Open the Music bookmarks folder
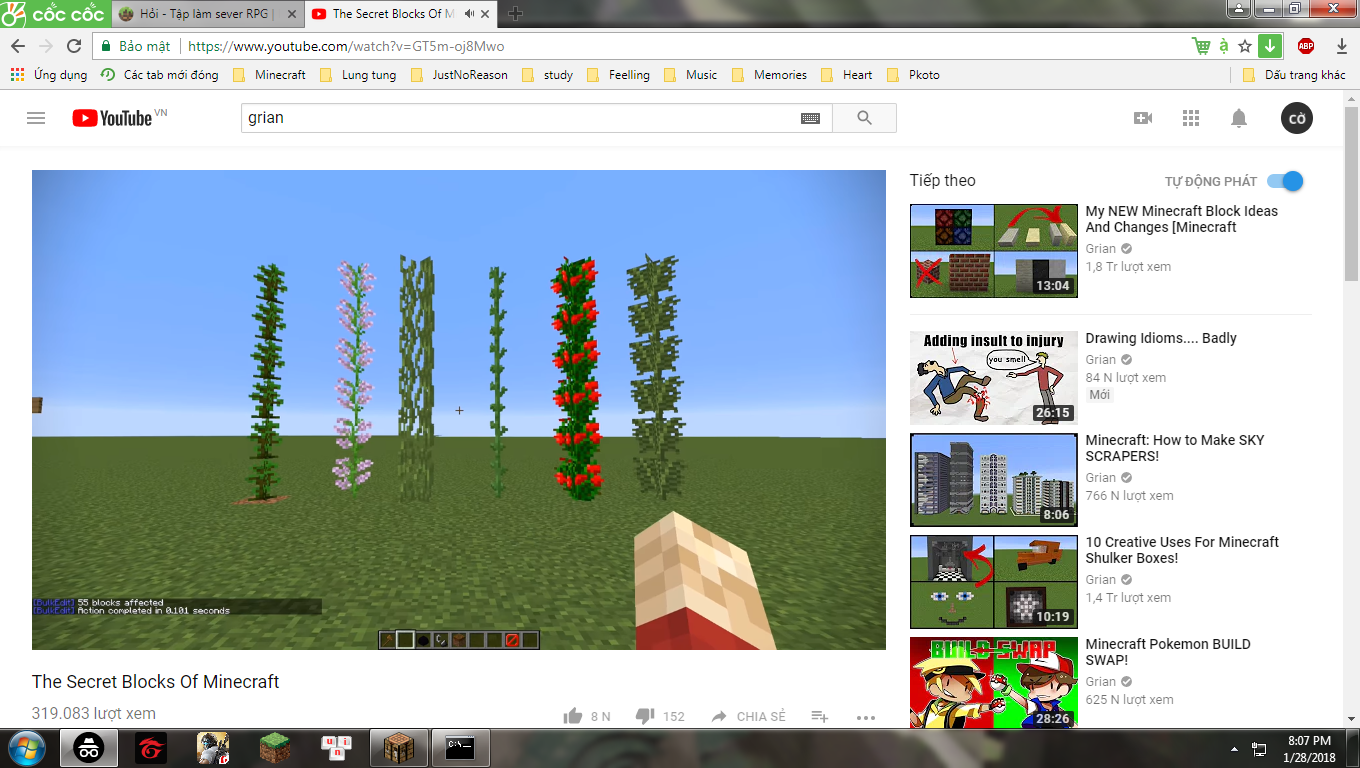Image resolution: width=1360 pixels, height=768 pixels. pos(690,75)
